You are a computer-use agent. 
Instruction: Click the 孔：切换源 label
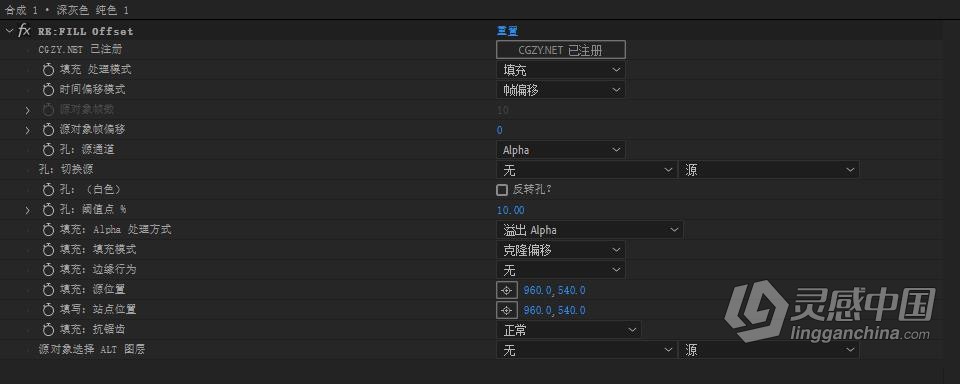66,170
